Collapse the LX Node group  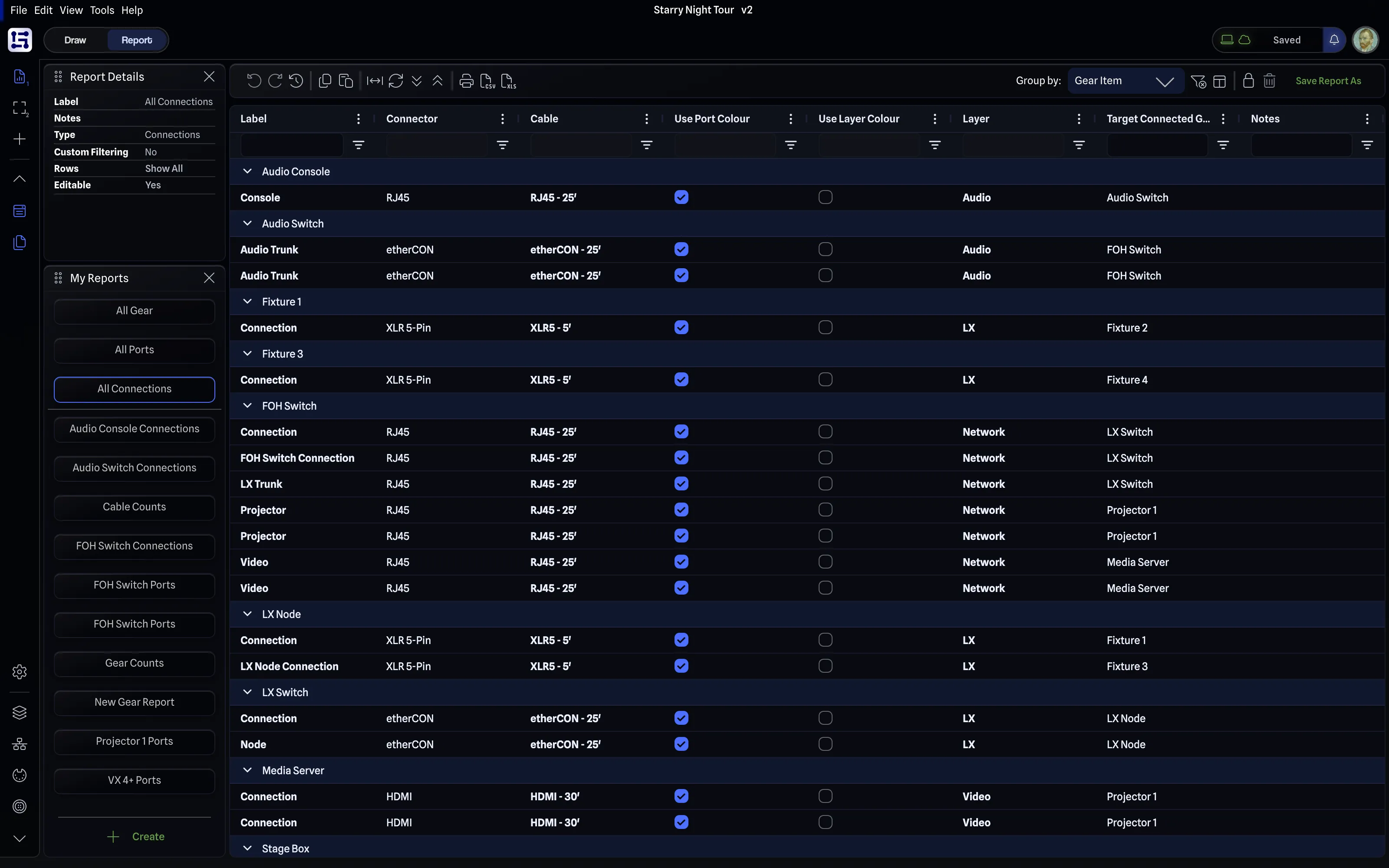[247, 614]
